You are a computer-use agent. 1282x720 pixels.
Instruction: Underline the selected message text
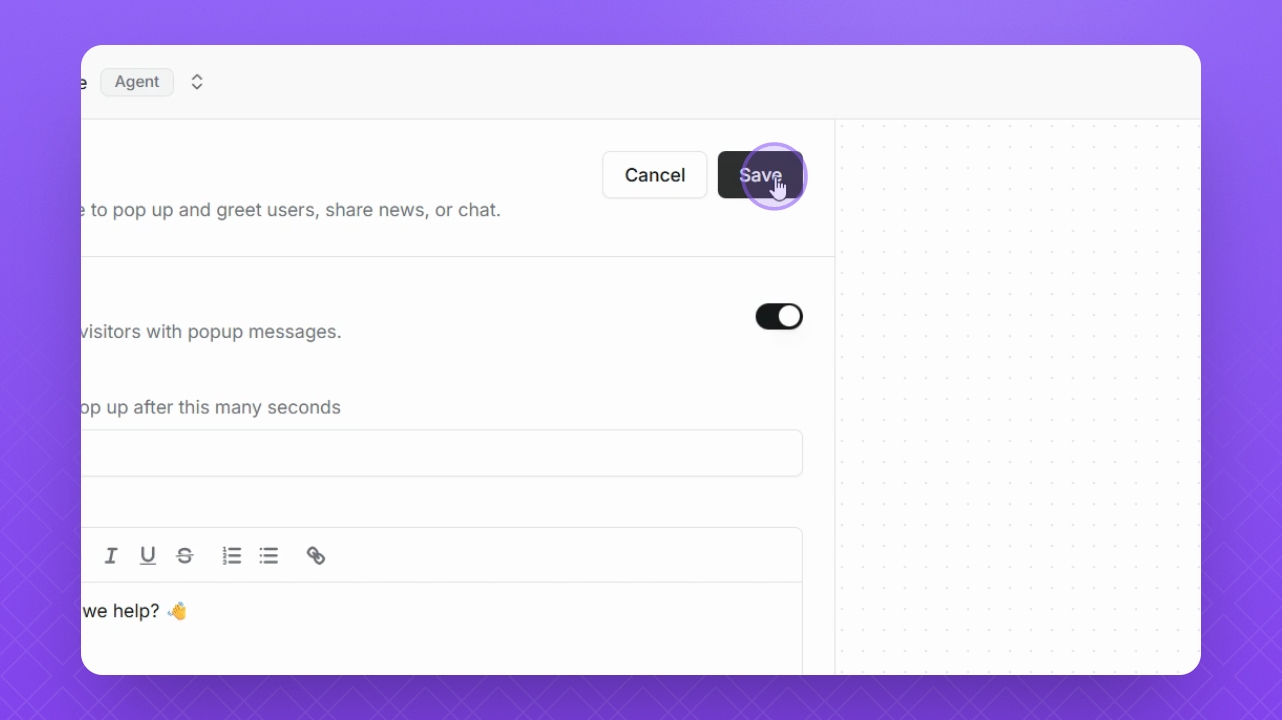[148, 555]
